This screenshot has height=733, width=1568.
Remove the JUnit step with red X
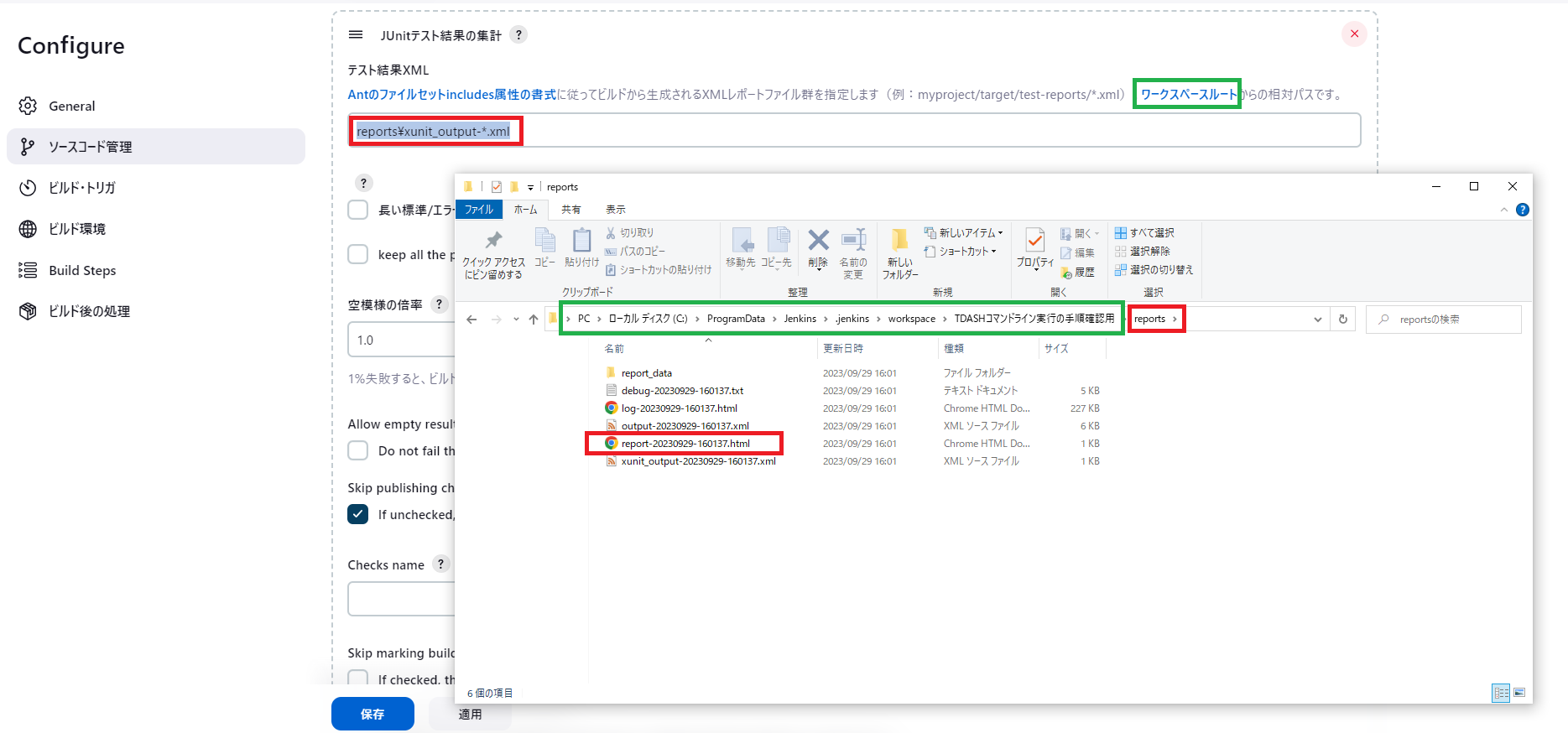pyautogui.click(x=1354, y=34)
